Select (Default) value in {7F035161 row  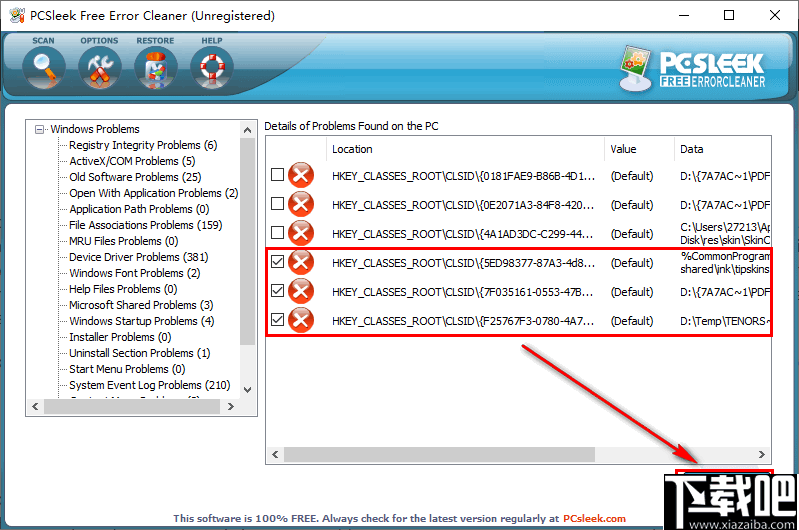click(632, 292)
